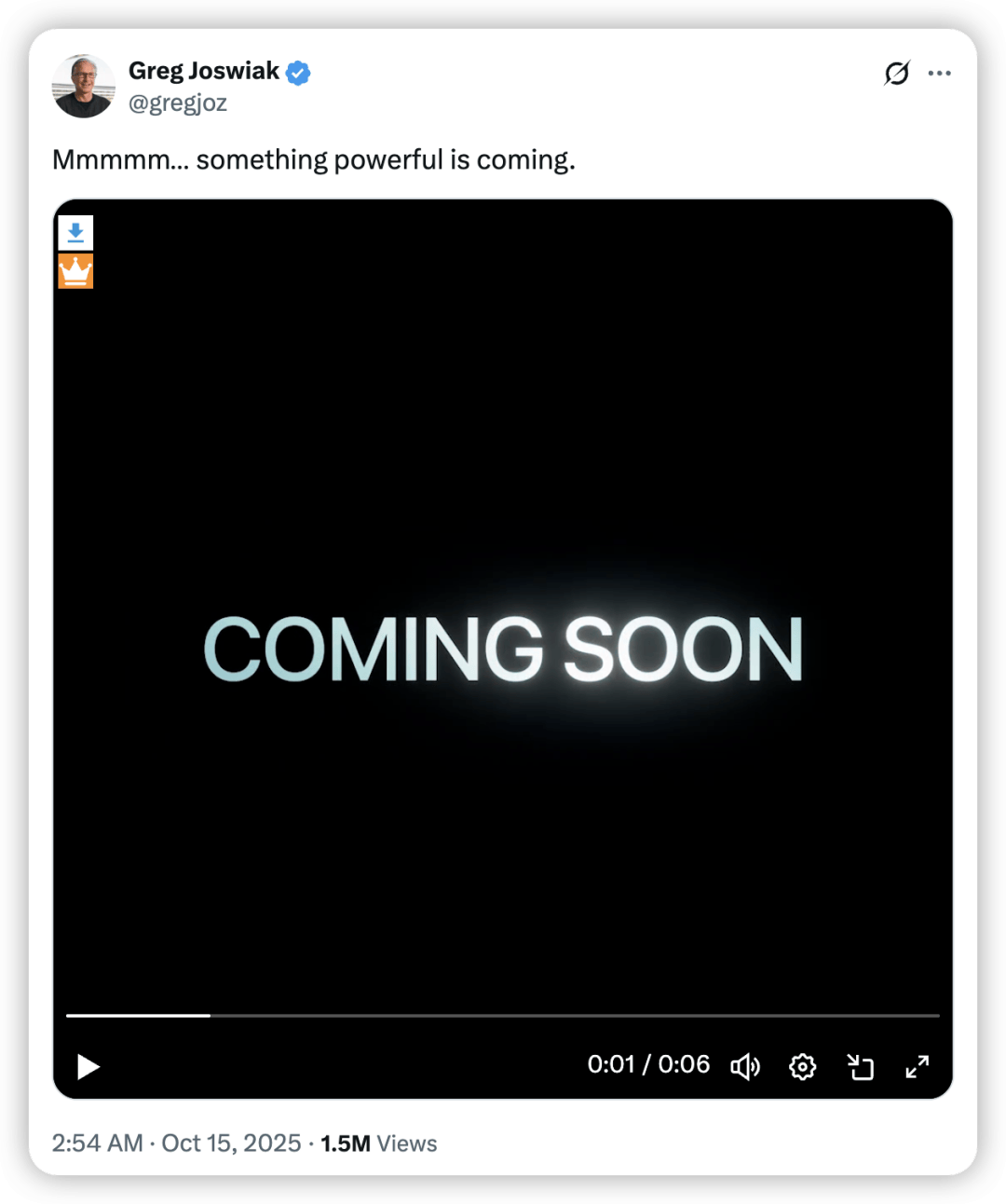Click the Grok slash-circle icon

[896, 73]
